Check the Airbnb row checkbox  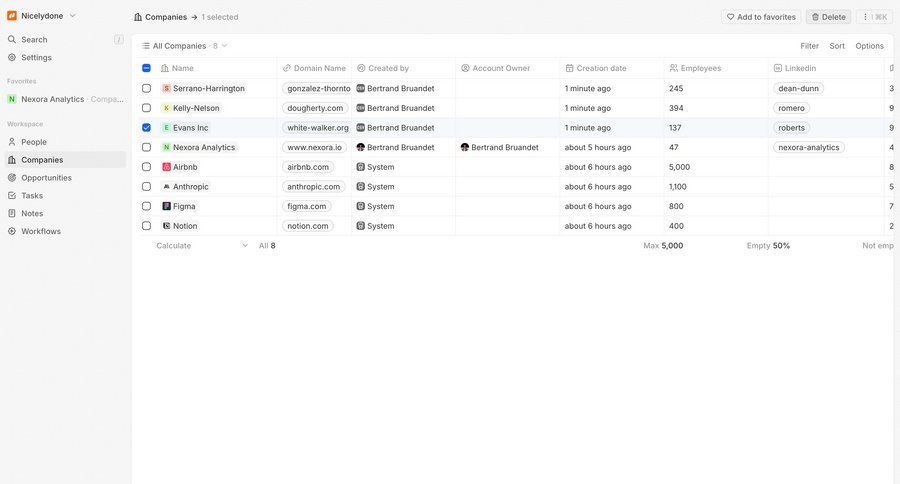click(146, 167)
